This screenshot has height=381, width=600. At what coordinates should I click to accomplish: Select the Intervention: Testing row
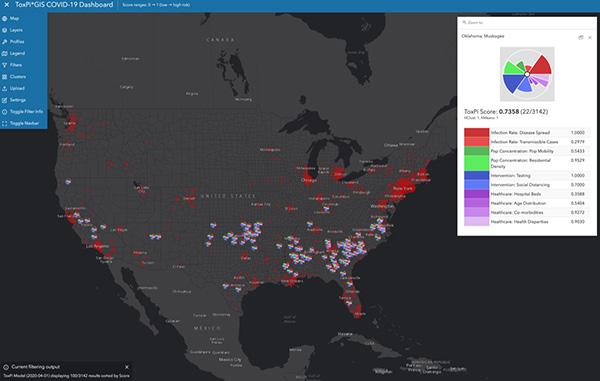[x=527, y=176]
